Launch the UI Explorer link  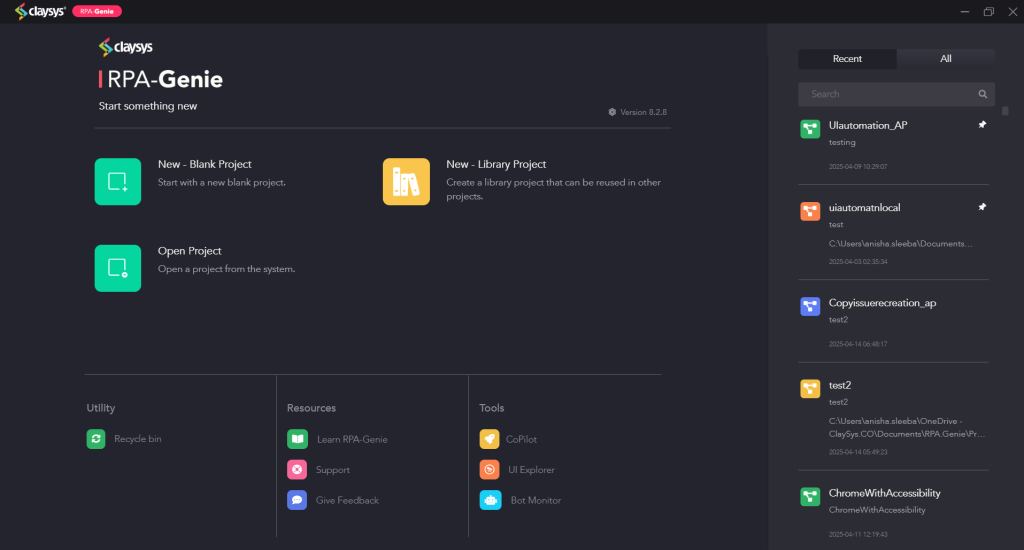[x=531, y=470]
